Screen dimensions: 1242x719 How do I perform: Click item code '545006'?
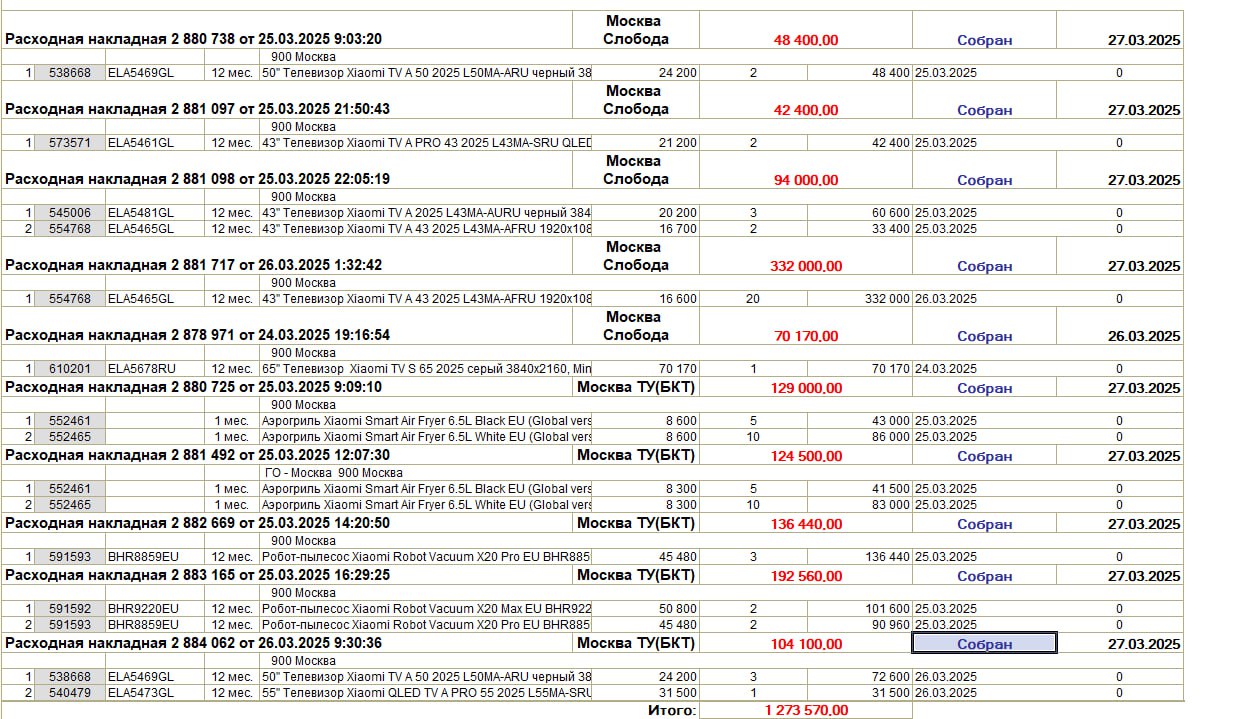tap(70, 213)
